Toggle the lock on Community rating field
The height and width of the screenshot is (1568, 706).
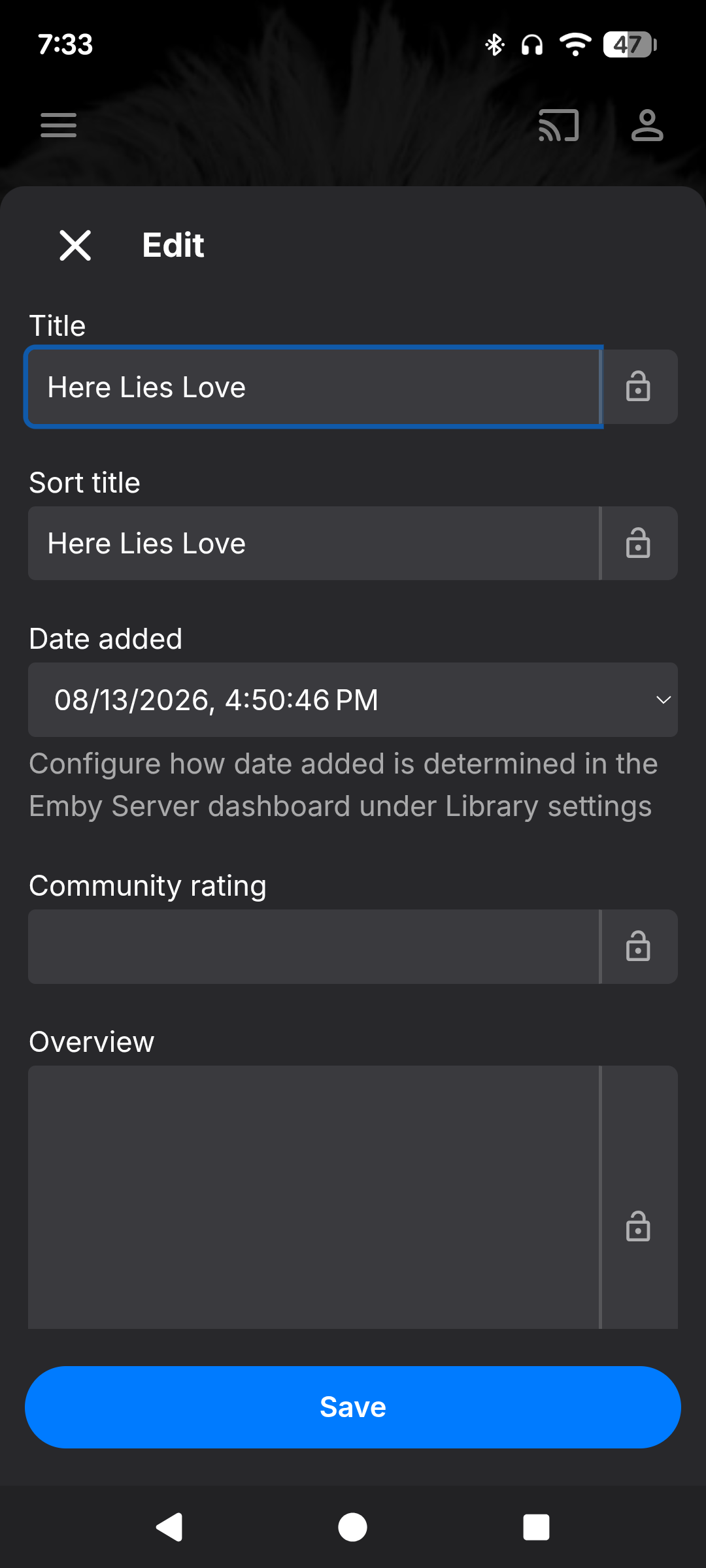[x=639, y=947]
